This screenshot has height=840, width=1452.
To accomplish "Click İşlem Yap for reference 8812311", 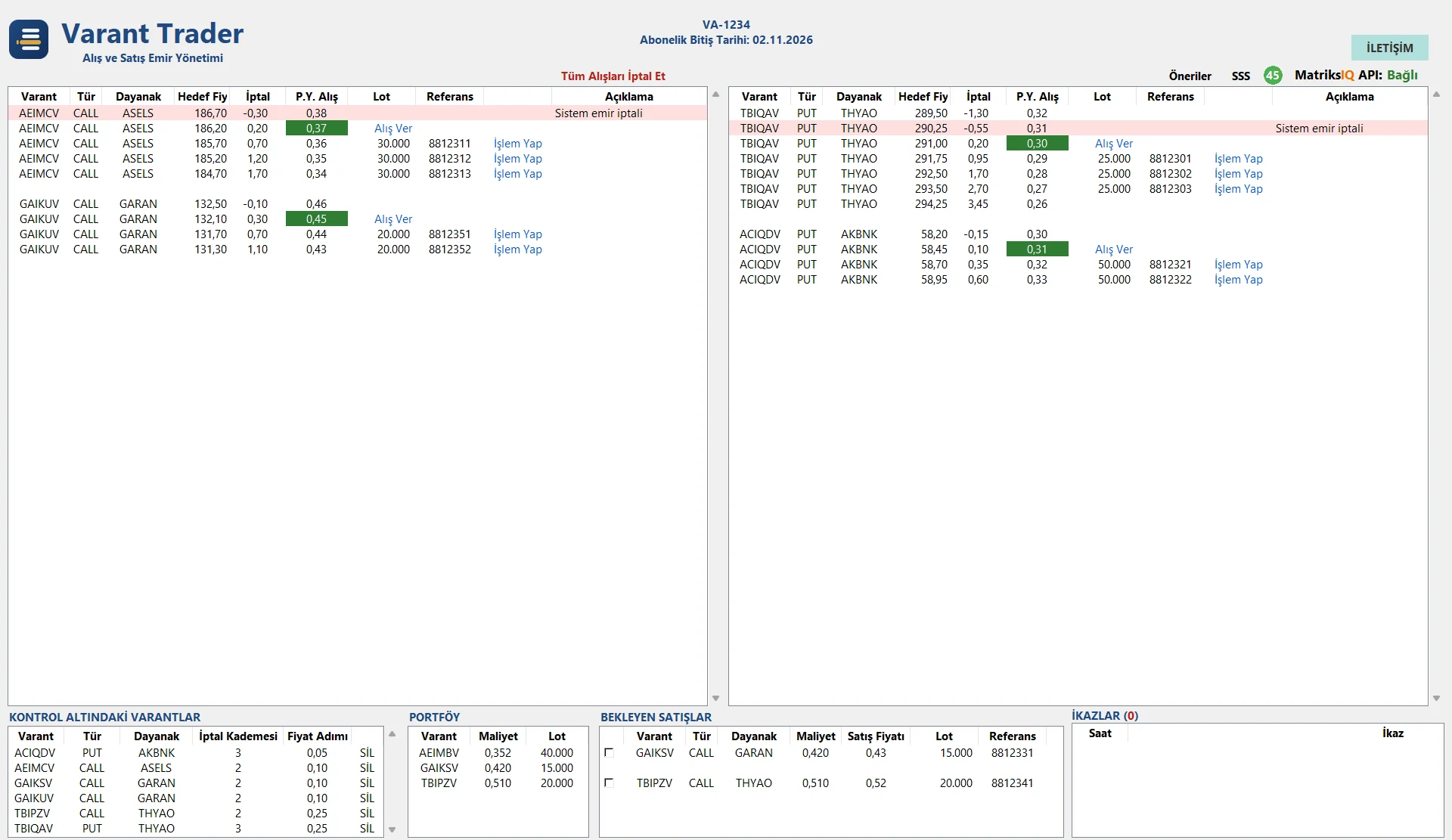I will click(517, 143).
